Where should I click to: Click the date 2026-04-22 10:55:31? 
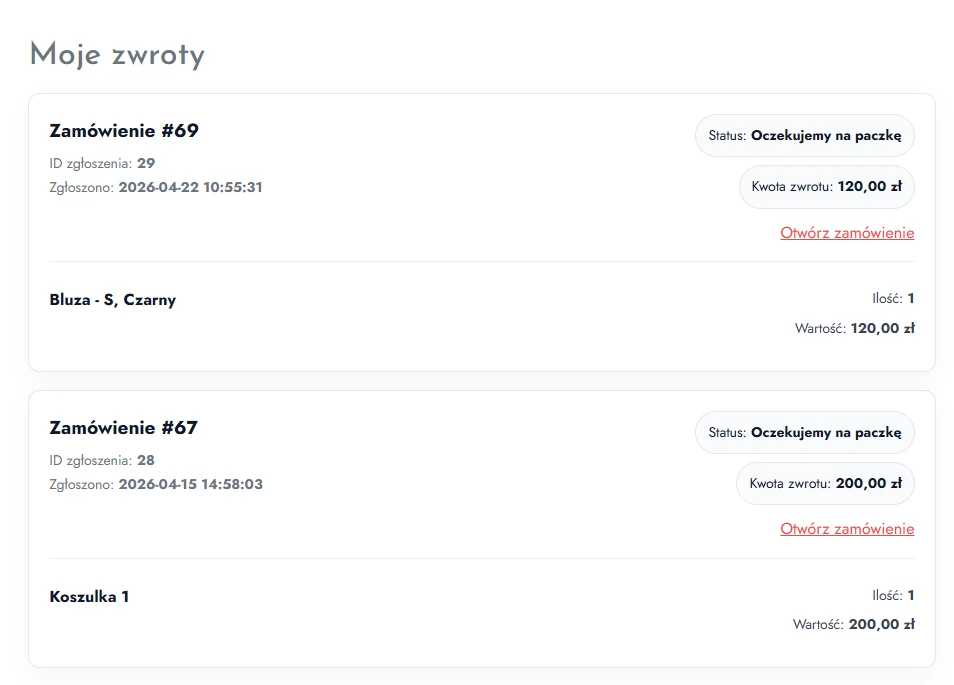190,187
